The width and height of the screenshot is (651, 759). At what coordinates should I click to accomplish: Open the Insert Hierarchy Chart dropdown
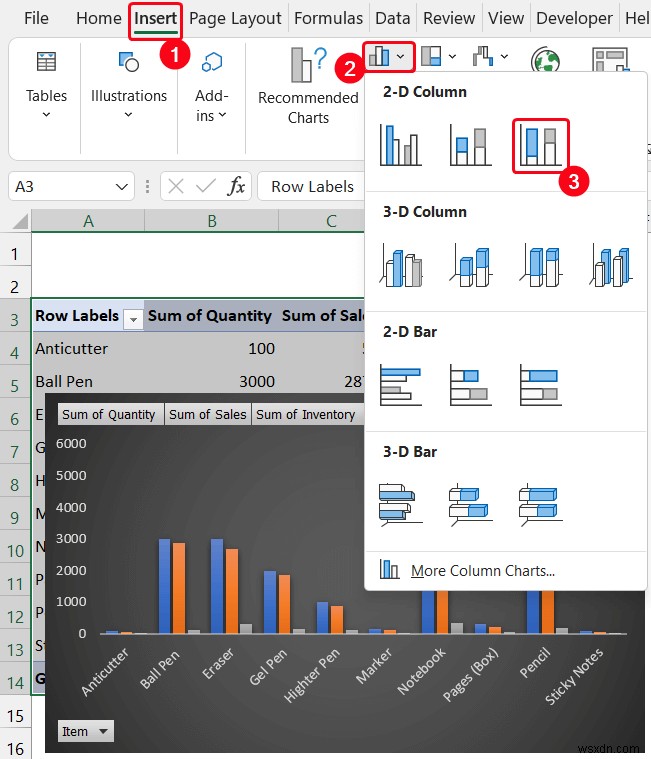pos(439,56)
